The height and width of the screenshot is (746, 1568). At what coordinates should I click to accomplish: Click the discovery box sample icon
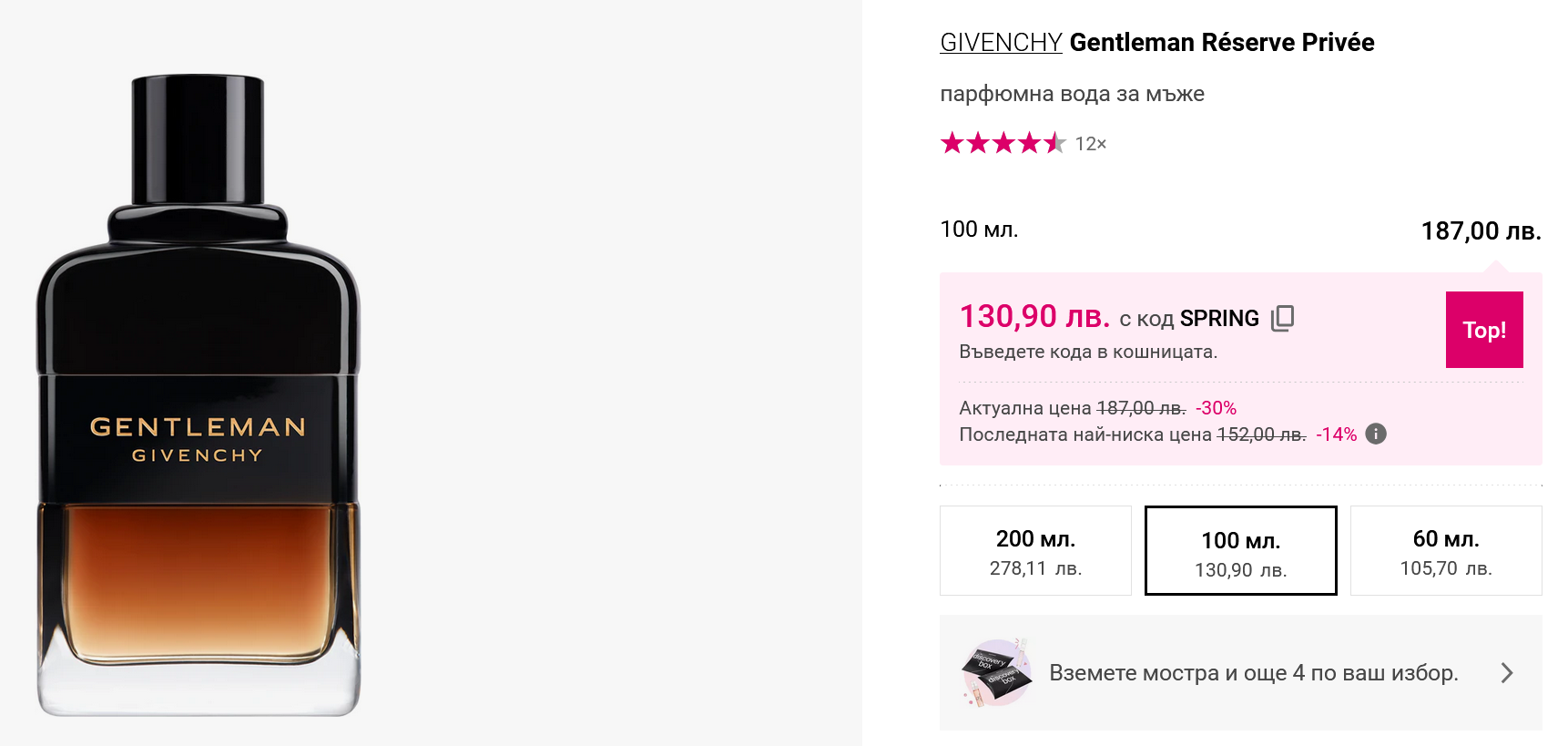click(x=996, y=673)
